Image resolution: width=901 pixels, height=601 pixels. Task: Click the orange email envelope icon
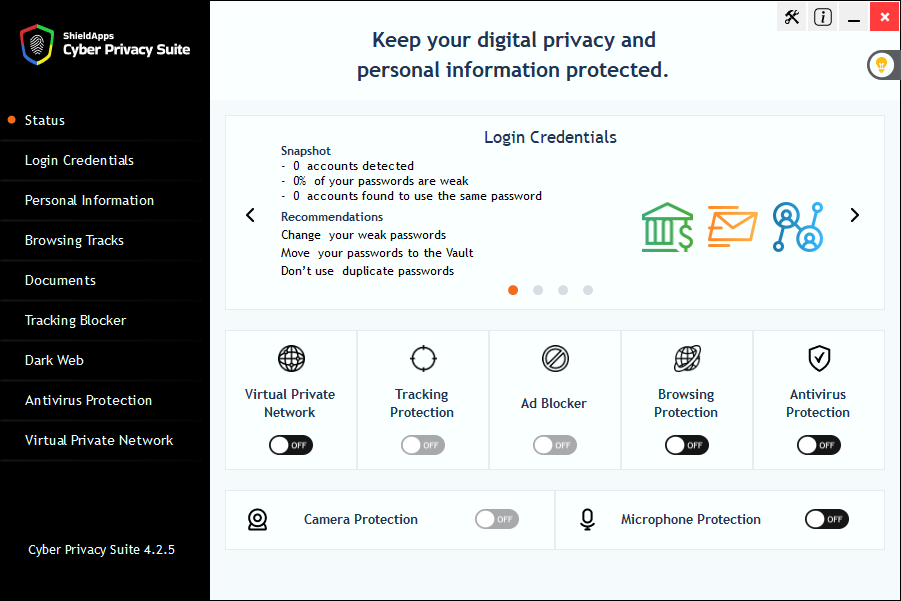732,226
